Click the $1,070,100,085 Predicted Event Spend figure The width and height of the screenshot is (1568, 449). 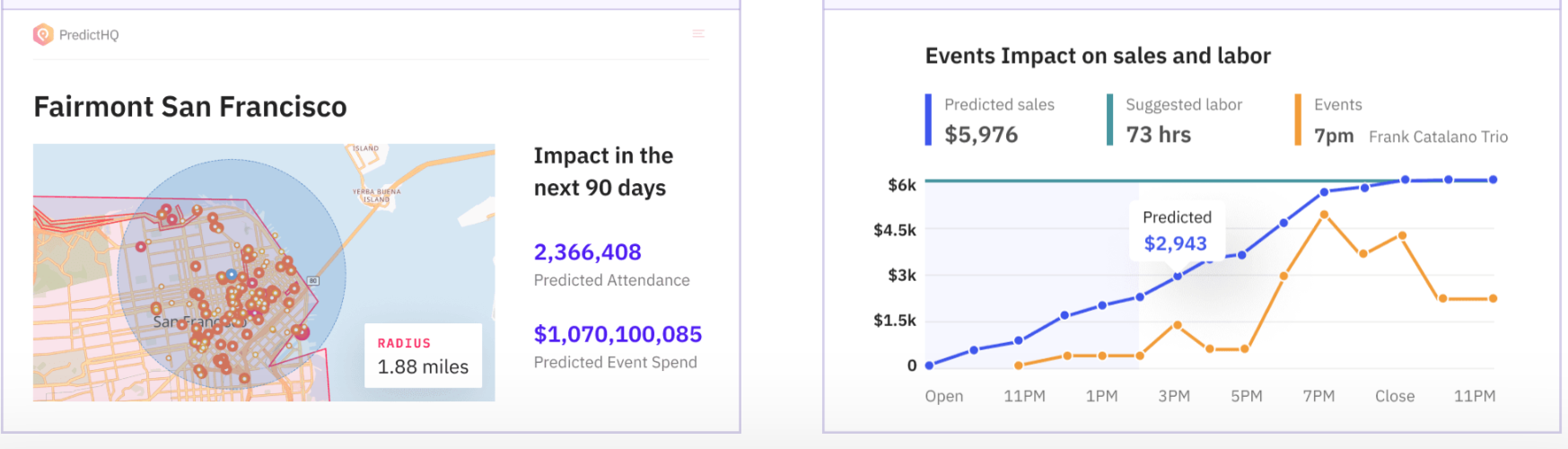tap(618, 334)
